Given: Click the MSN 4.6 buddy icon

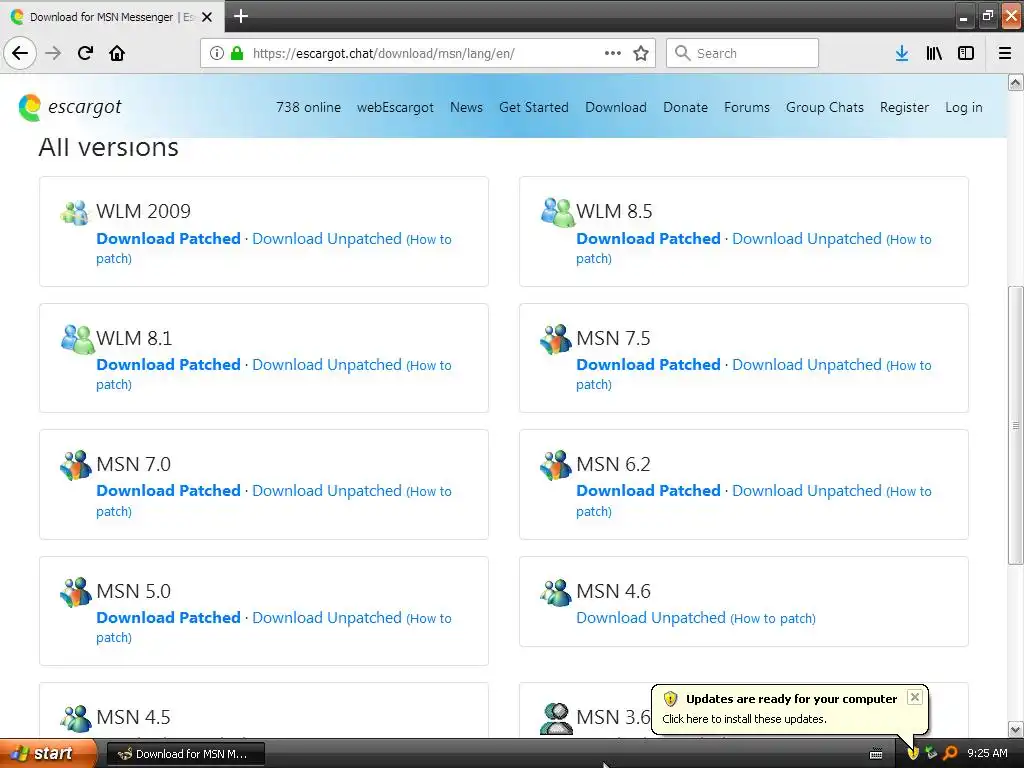Looking at the screenshot, I should [x=556, y=592].
